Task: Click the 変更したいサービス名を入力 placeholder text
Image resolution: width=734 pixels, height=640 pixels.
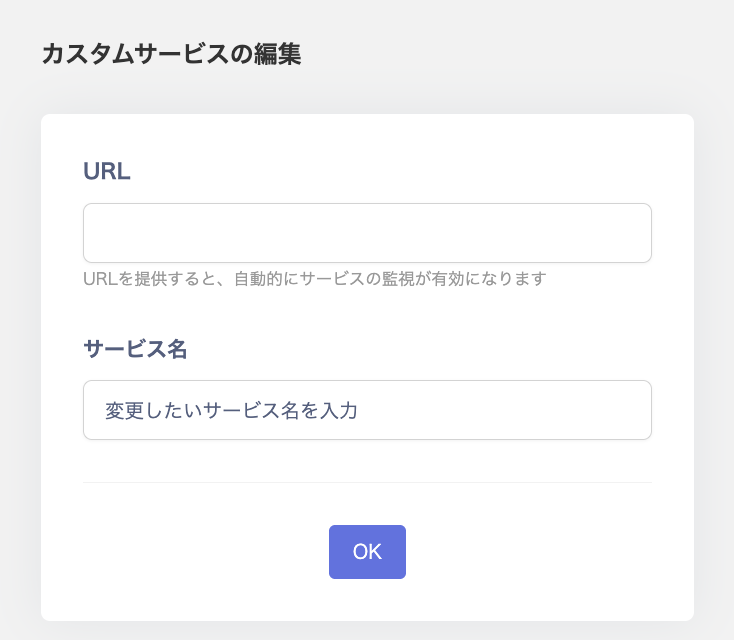Action: point(231,410)
